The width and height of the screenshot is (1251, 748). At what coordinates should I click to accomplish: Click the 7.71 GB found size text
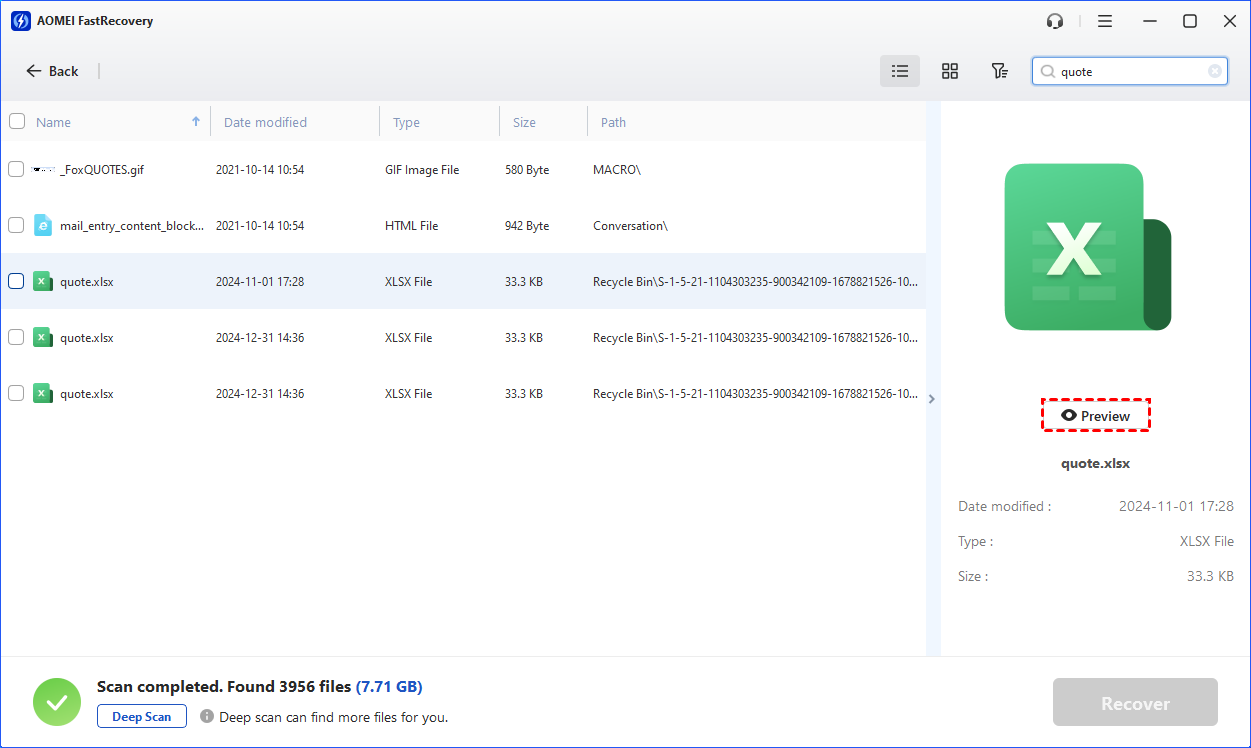(x=389, y=687)
